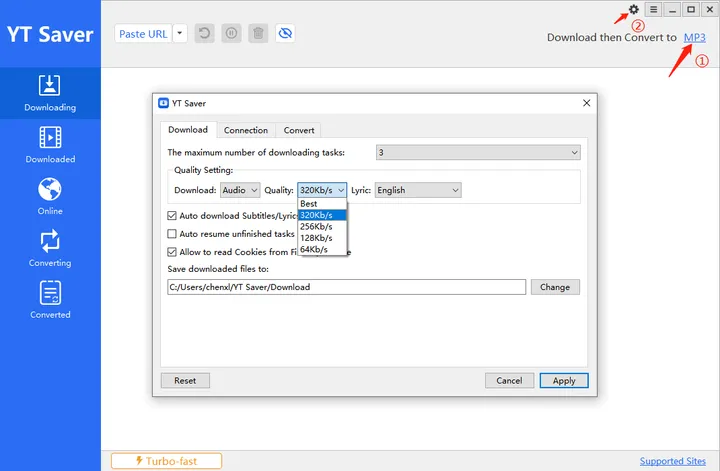Toggle Allow to read Cookies checkbox
The image size is (720, 471).
(x=172, y=252)
